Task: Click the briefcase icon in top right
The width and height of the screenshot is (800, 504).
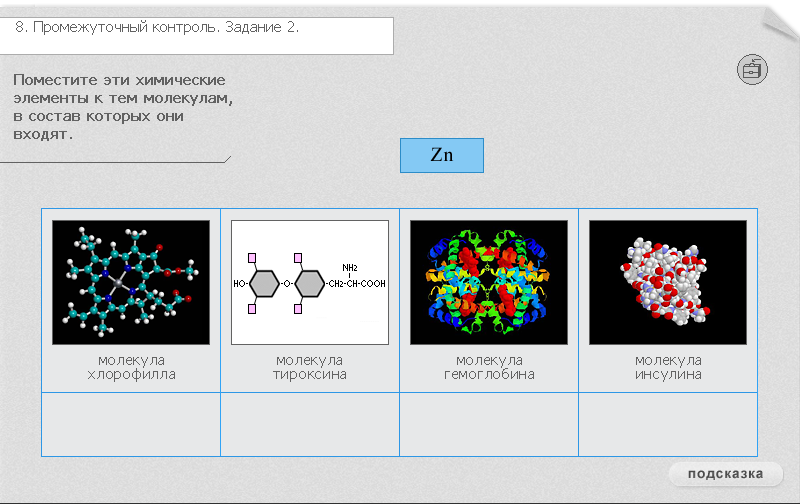Action: 752,69
